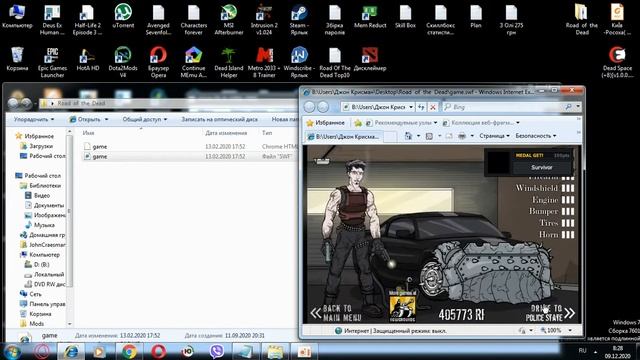This screenshot has width=640, height=360.
Task: Click the add to favorites star icon
Action: pyautogui.click(x=358, y=123)
